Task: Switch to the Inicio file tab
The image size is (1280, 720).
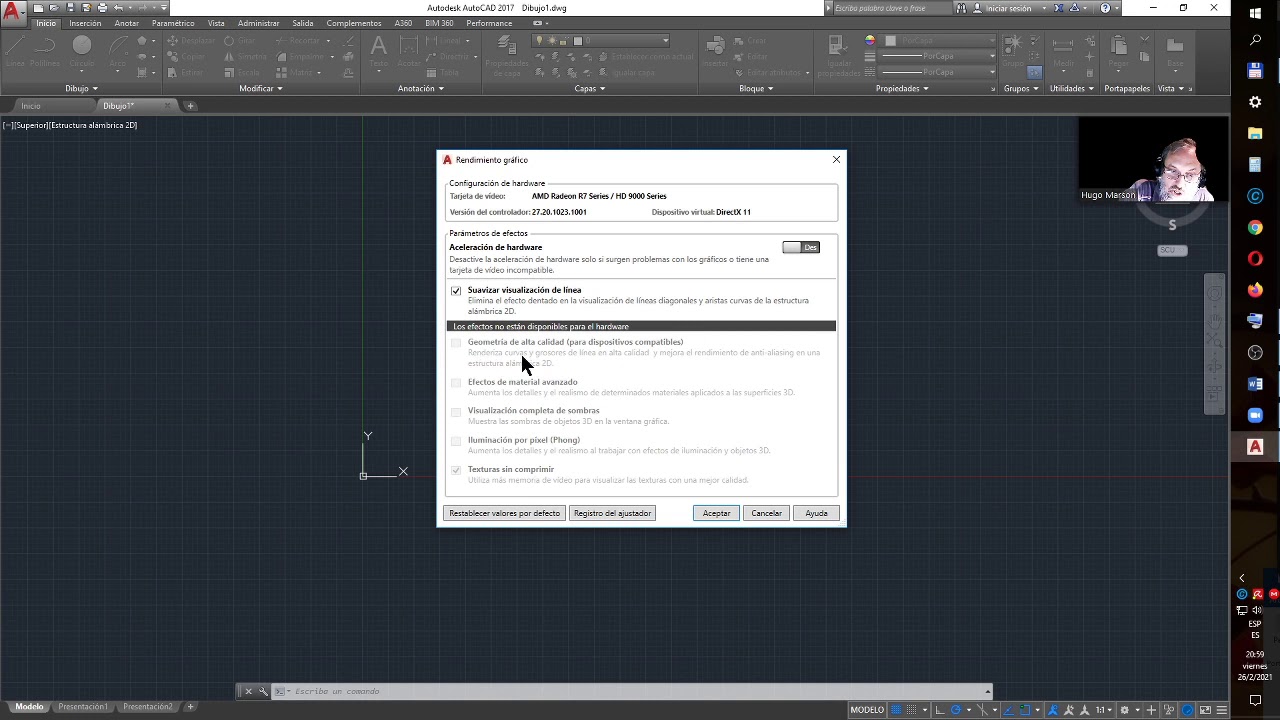Action: (x=31, y=106)
